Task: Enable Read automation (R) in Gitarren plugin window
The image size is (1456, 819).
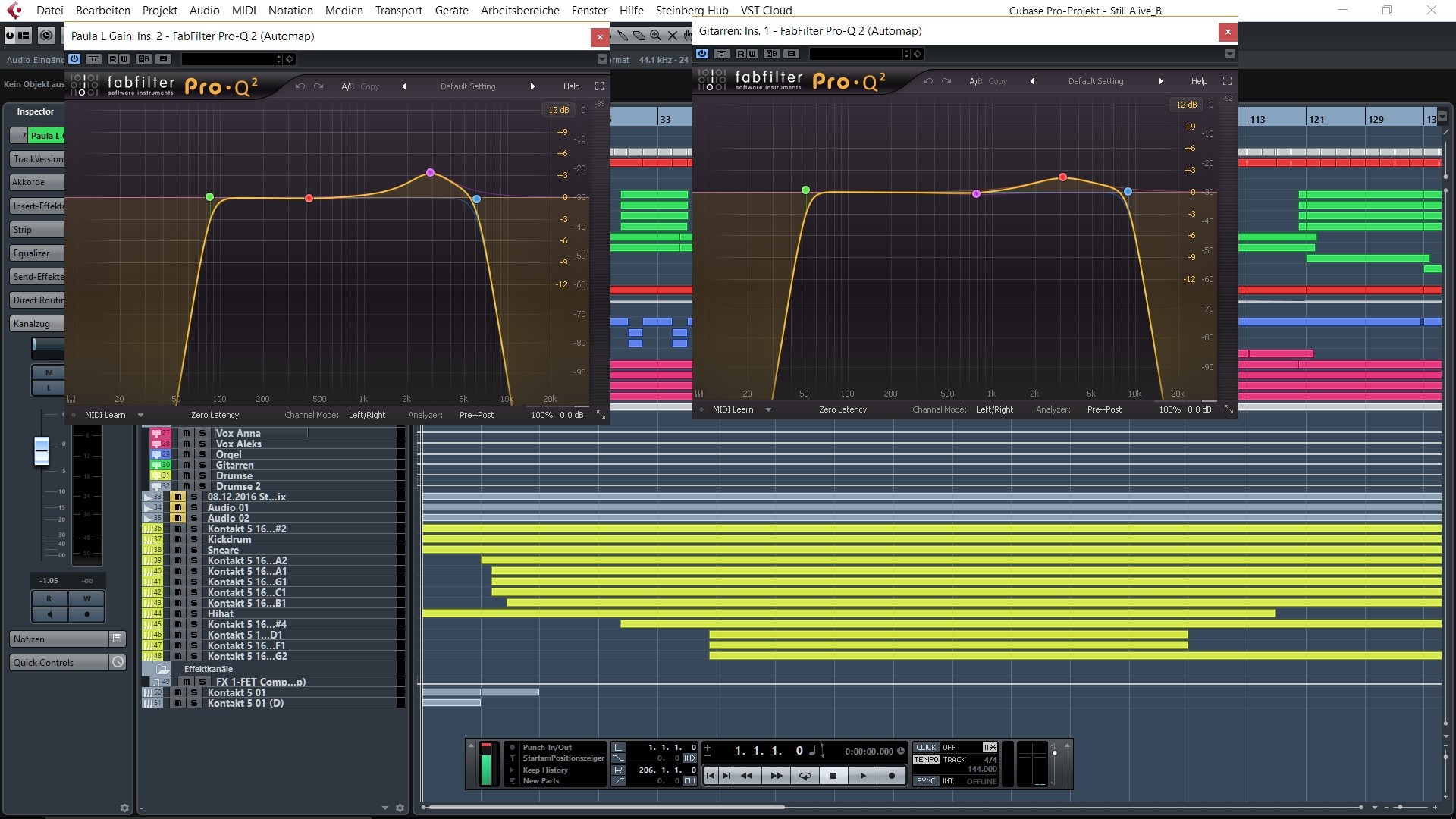Action: [x=741, y=53]
